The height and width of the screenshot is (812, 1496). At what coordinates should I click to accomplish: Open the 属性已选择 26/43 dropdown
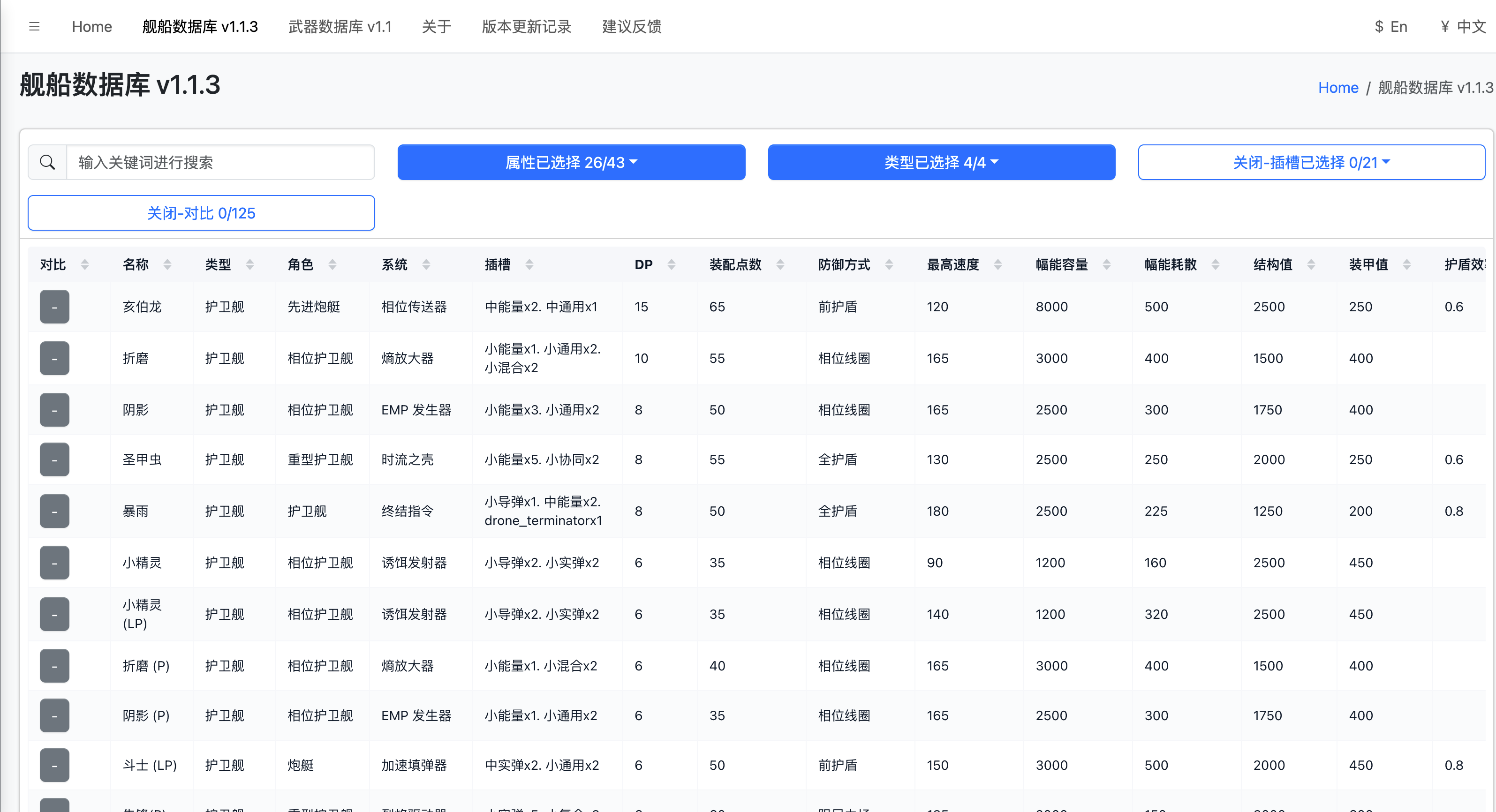click(x=571, y=162)
